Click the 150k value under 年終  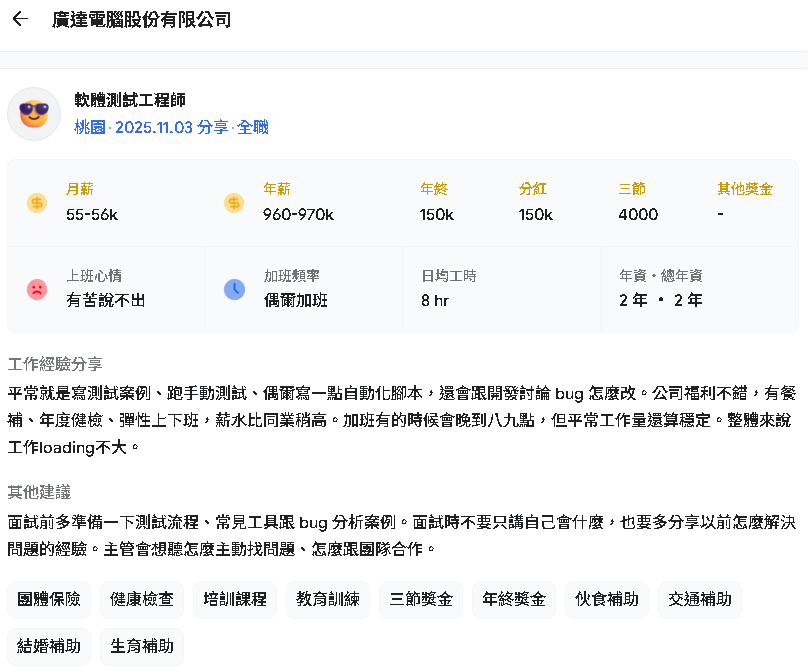(x=436, y=214)
